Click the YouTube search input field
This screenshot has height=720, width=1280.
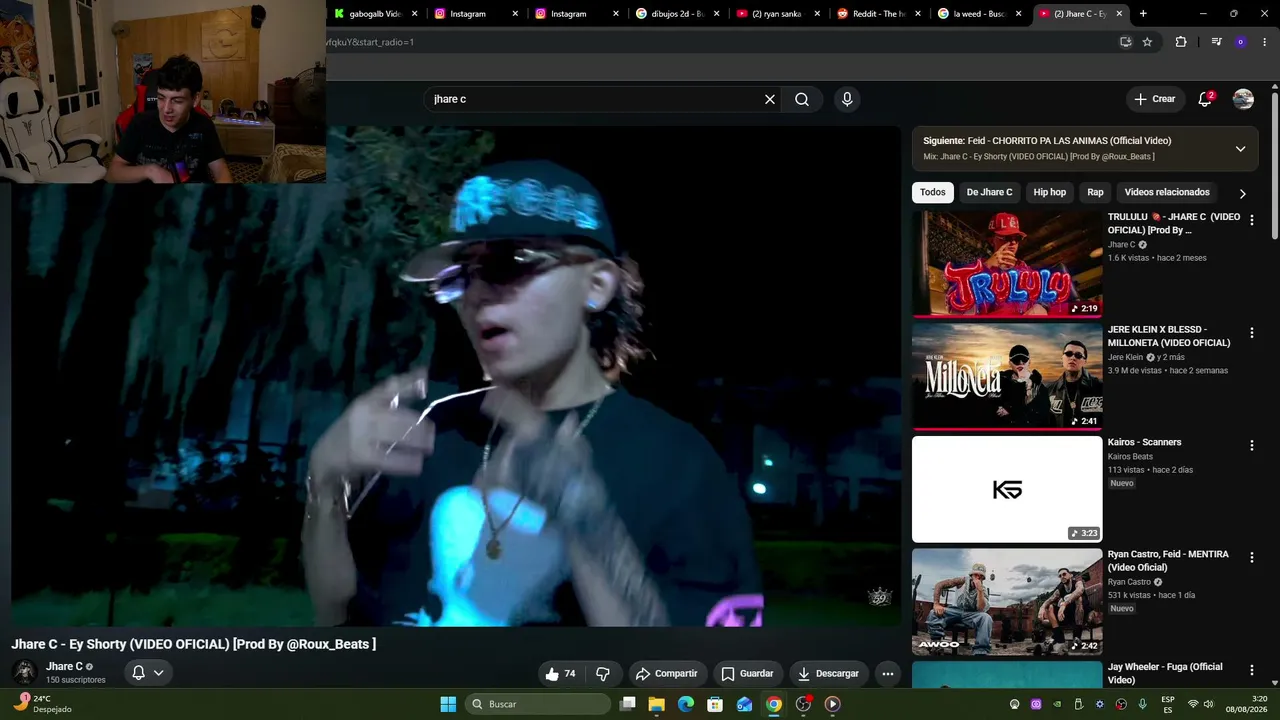[x=595, y=99]
